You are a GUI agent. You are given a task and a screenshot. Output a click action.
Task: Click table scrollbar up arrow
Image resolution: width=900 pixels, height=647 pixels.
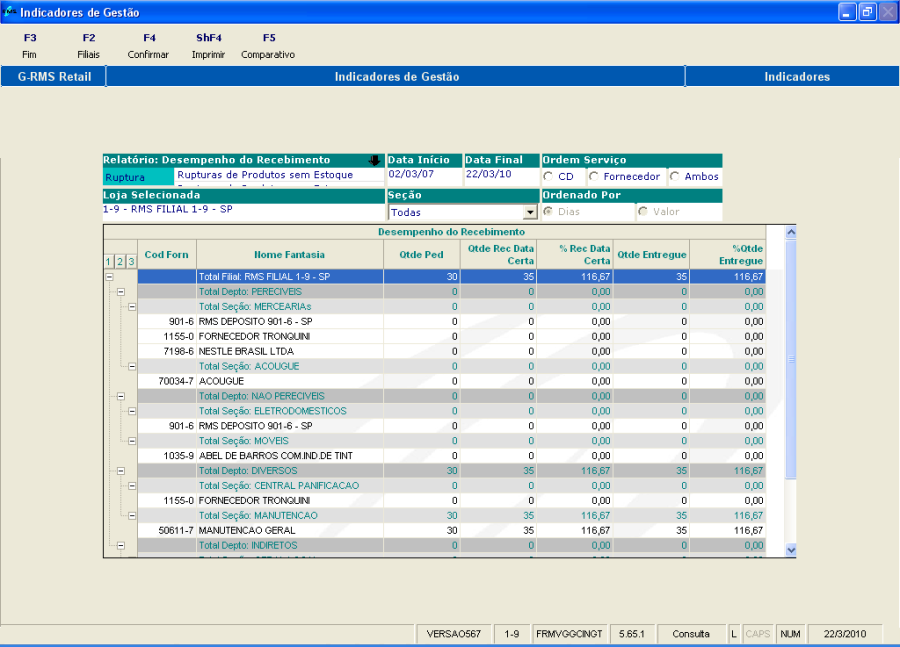point(790,233)
